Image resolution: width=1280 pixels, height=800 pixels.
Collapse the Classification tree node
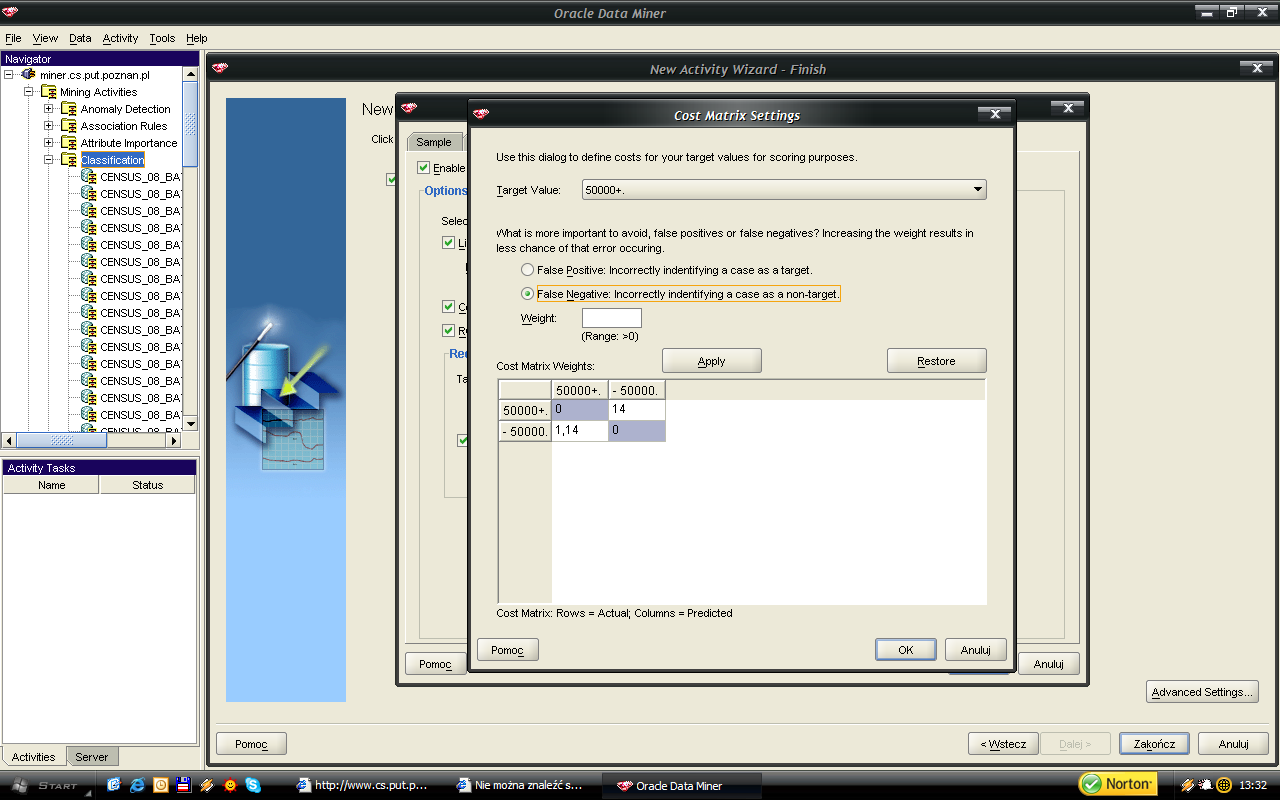[x=49, y=160]
